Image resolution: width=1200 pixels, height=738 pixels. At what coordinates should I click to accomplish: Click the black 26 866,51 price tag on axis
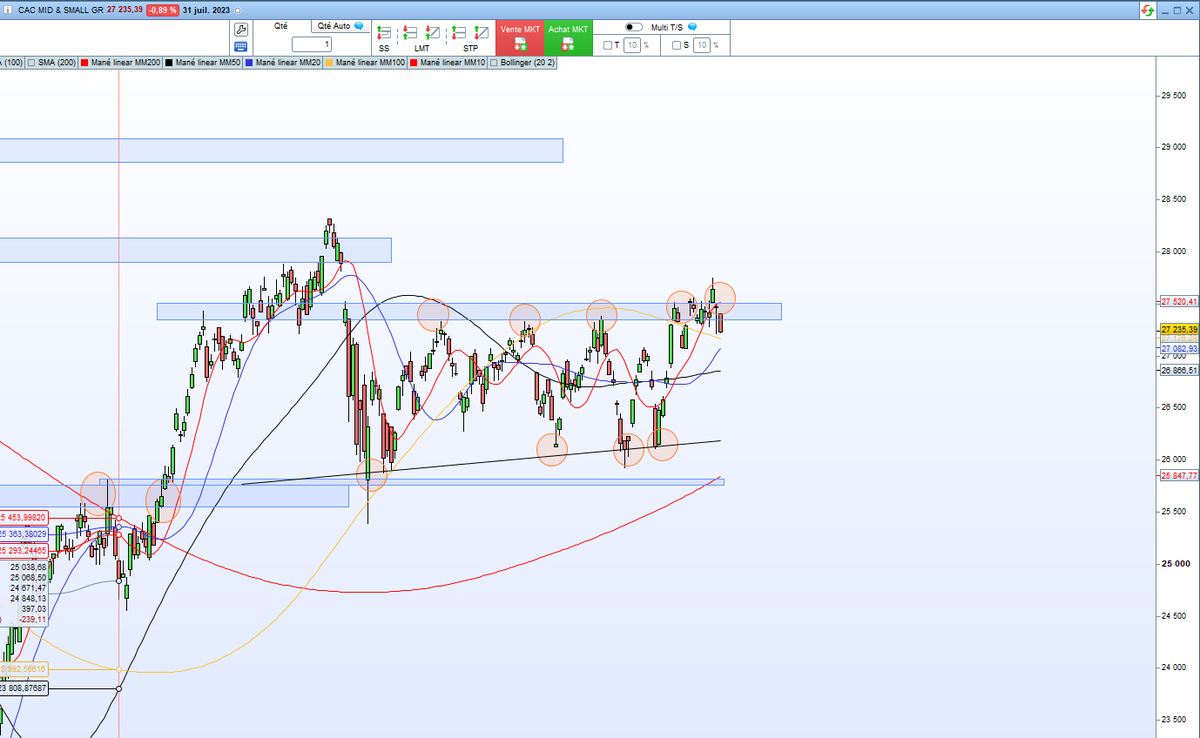tap(1179, 370)
